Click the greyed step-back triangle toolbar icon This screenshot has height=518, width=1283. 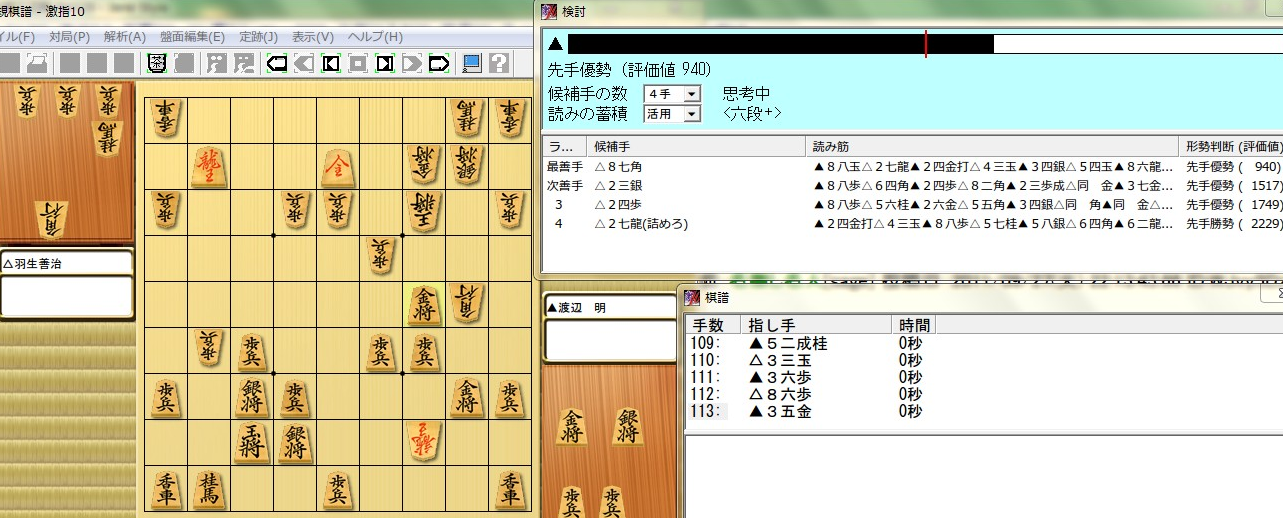[304, 64]
